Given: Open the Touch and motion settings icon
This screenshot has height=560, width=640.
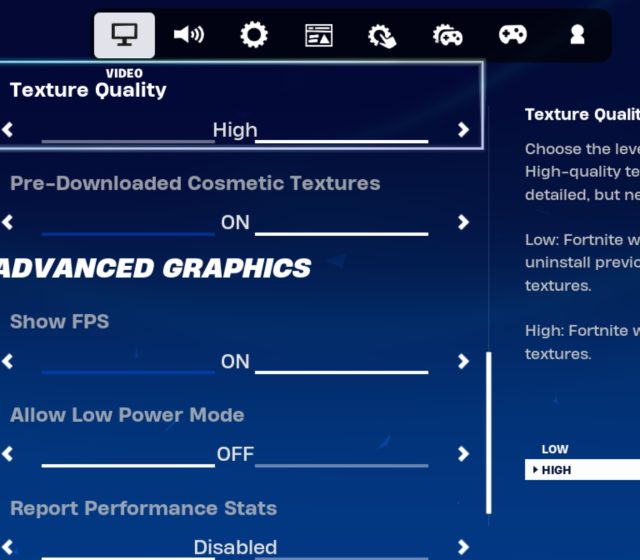Looking at the screenshot, I should (382, 36).
